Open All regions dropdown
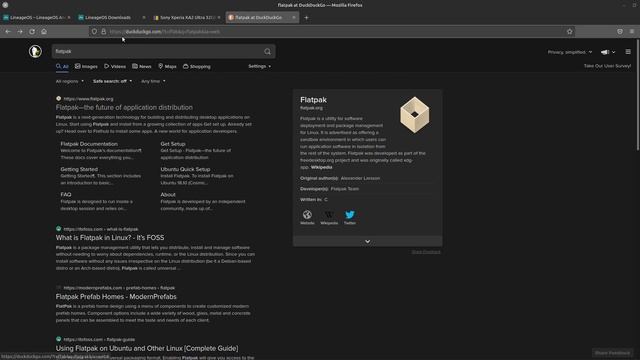Screen dimensions: 640x360 click(69, 81)
